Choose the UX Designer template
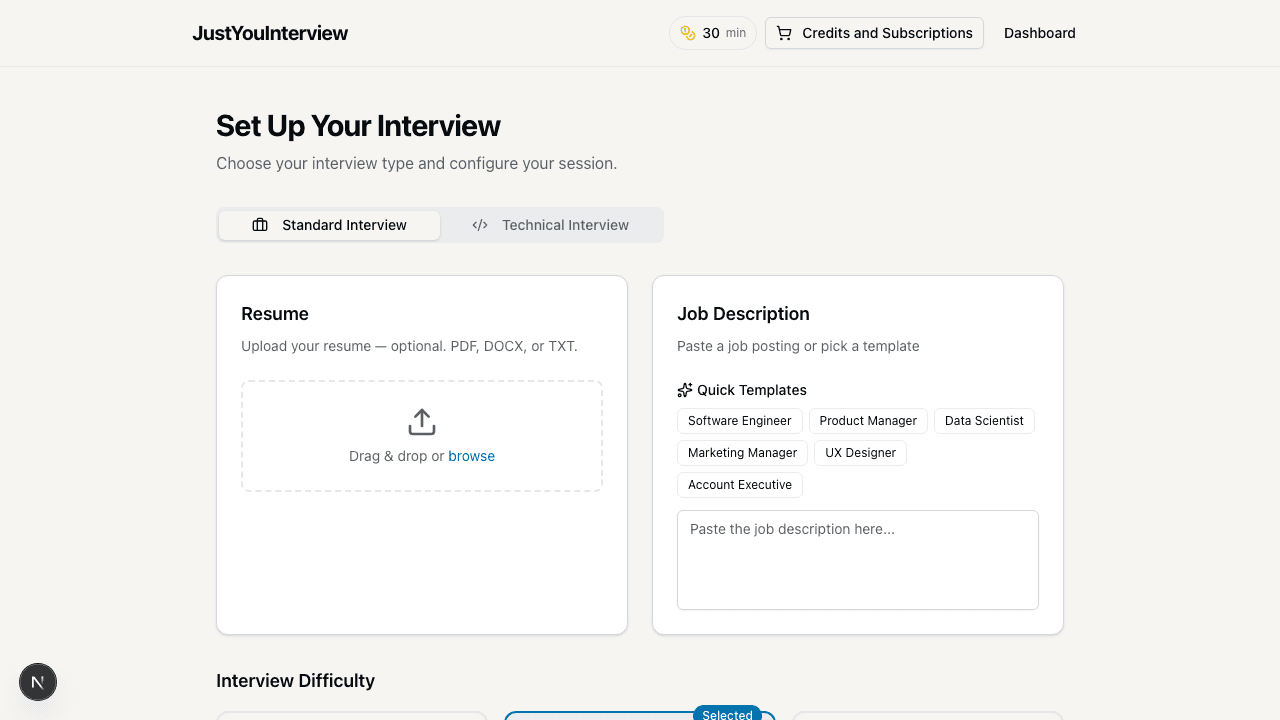Image resolution: width=1280 pixels, height=720 pixels. tap(860, 453)
